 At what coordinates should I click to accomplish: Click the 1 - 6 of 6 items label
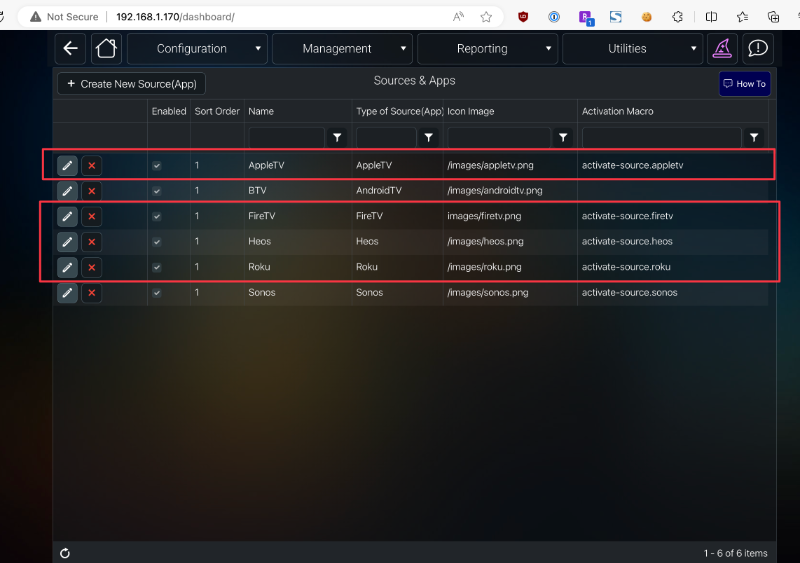pyautogui.click(x=735, y=553)
